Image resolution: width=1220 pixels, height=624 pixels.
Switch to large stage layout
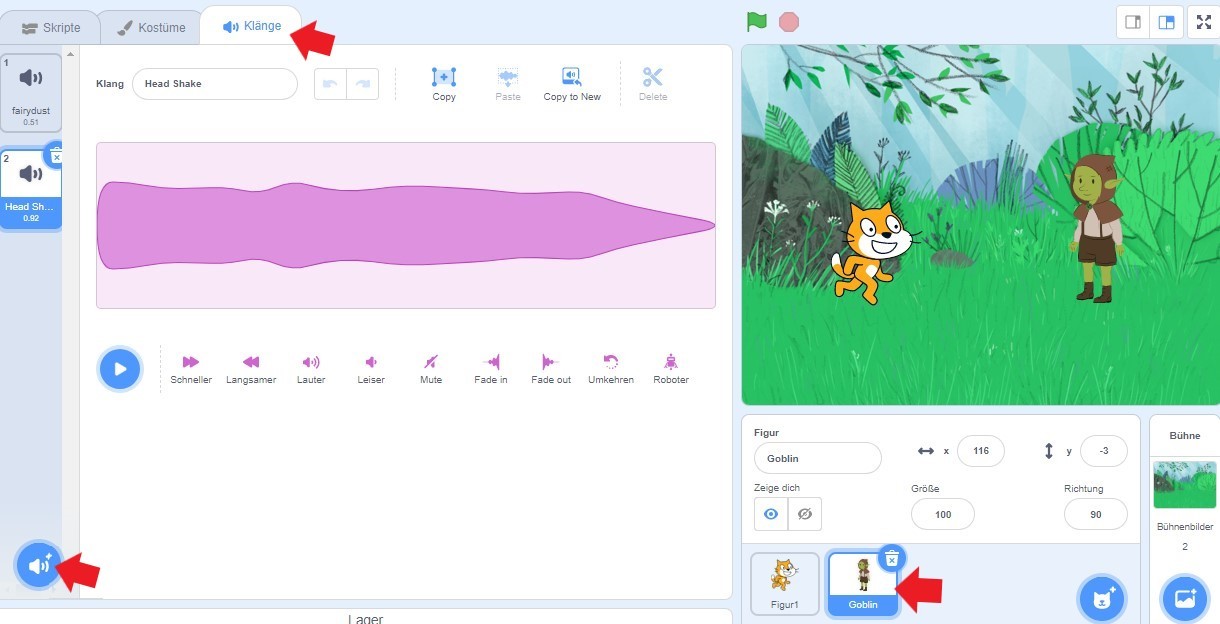1166,22
